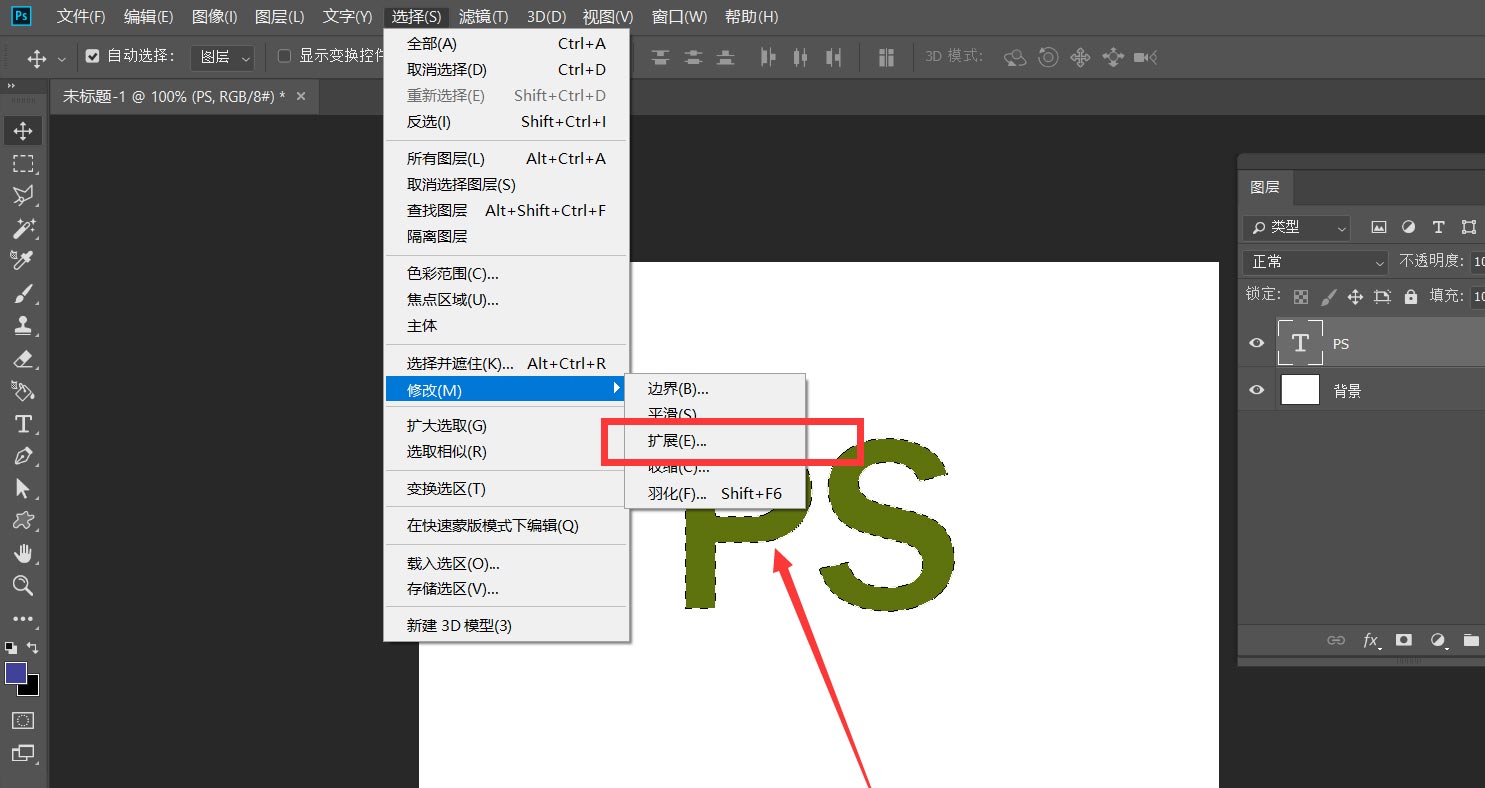Select the Magic Wand tool
Viewport: 1485px width, 788px height.
click(x=23, y=229)
